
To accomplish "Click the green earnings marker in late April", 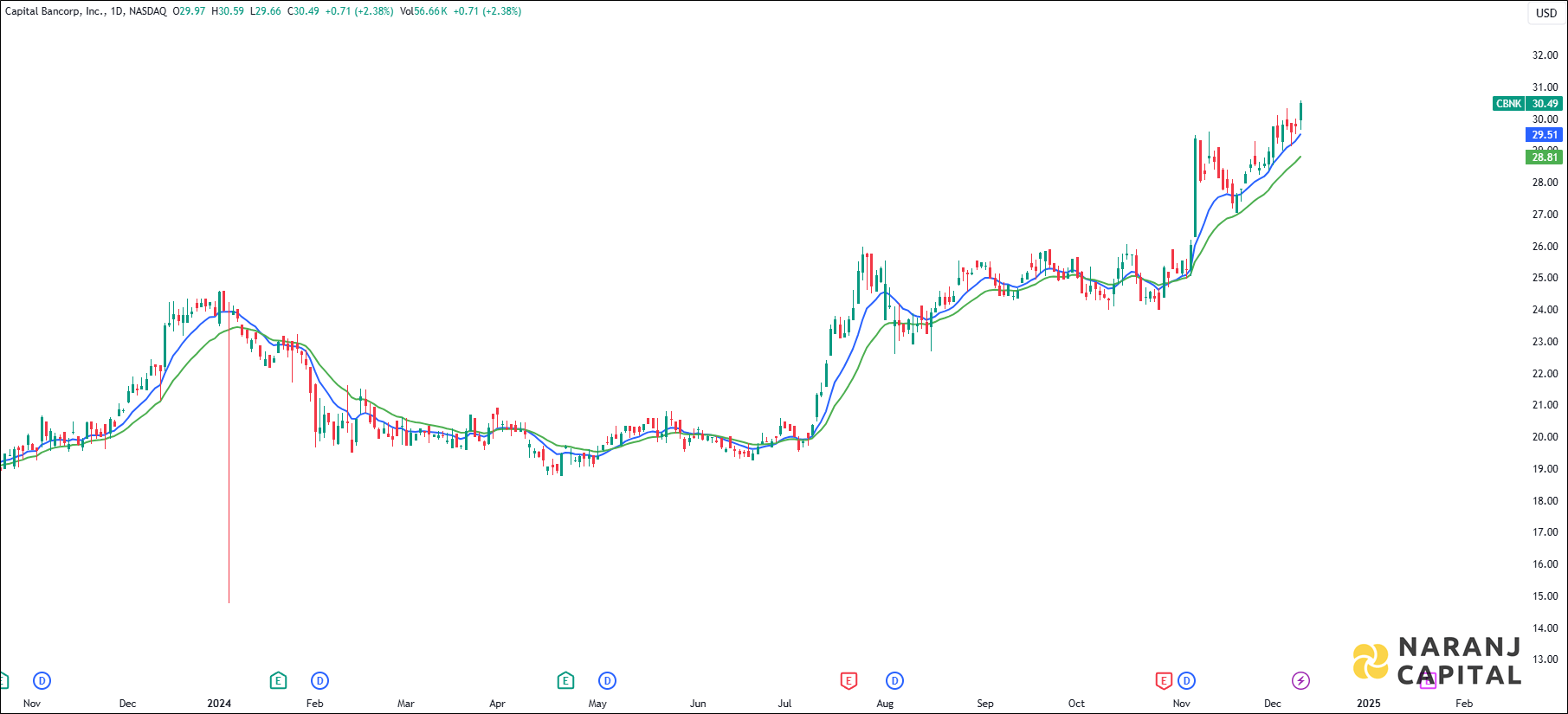I will point(565,681).
